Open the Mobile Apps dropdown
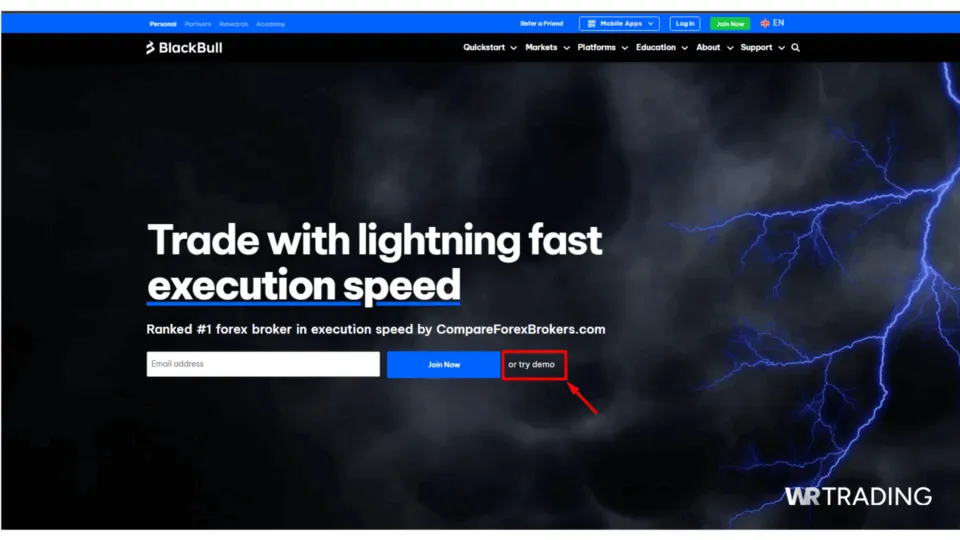960x540 pixels. (619, 24)
